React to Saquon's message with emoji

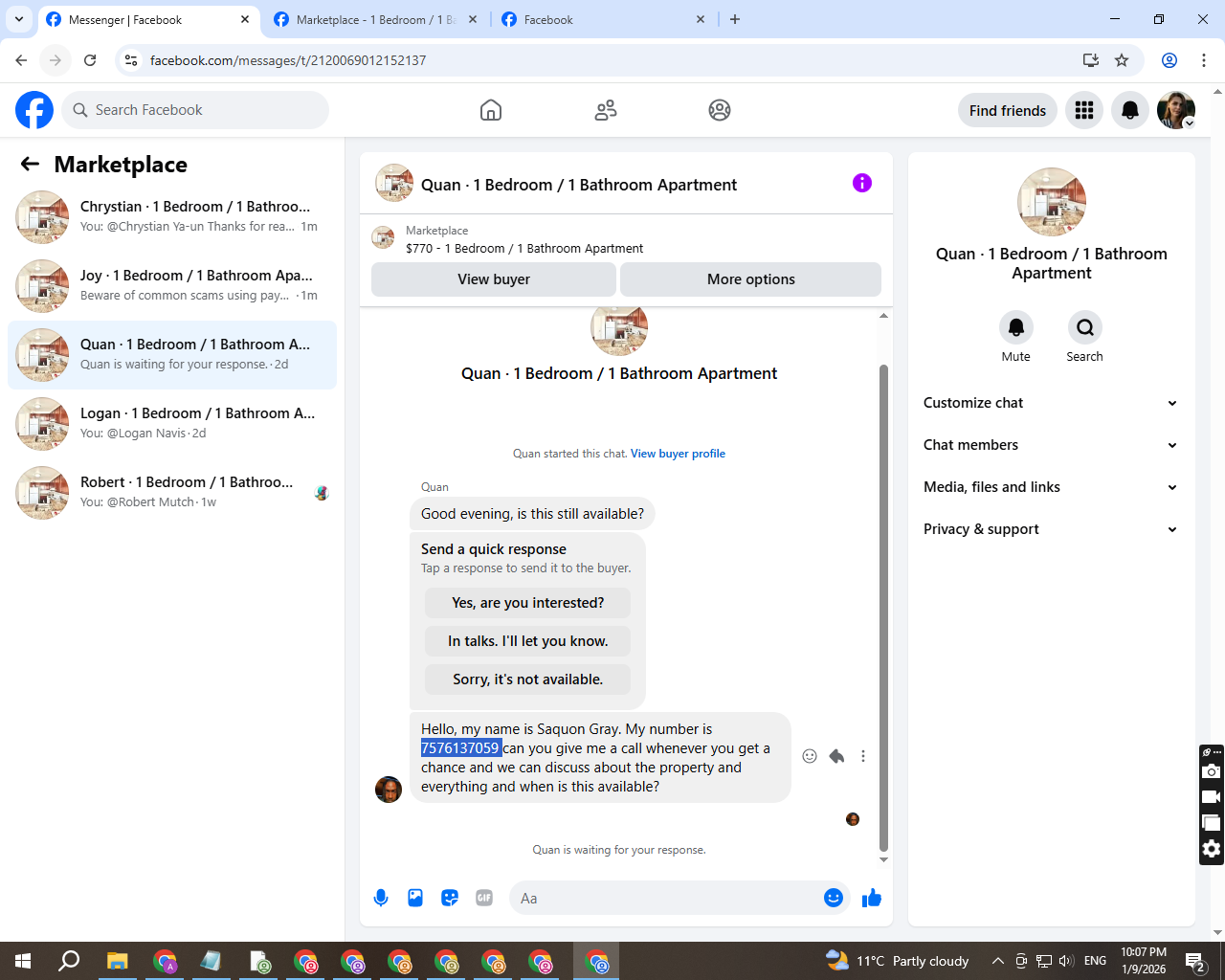tap(810, 756)
